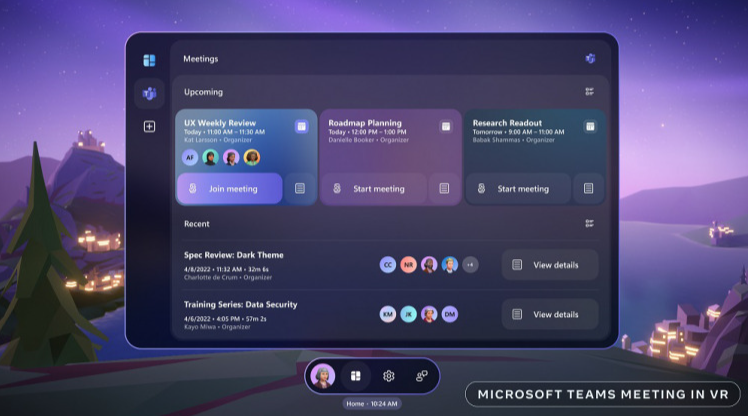
Task: Expand the +4 additional attendees badge
Action: (x=470, y=265)
